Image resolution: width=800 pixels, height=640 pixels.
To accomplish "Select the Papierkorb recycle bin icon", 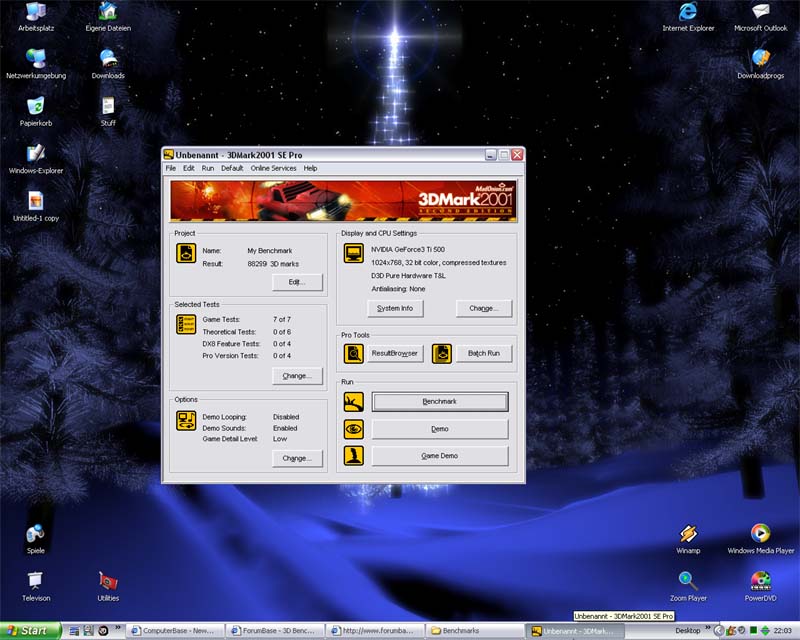I will (36, 112).
